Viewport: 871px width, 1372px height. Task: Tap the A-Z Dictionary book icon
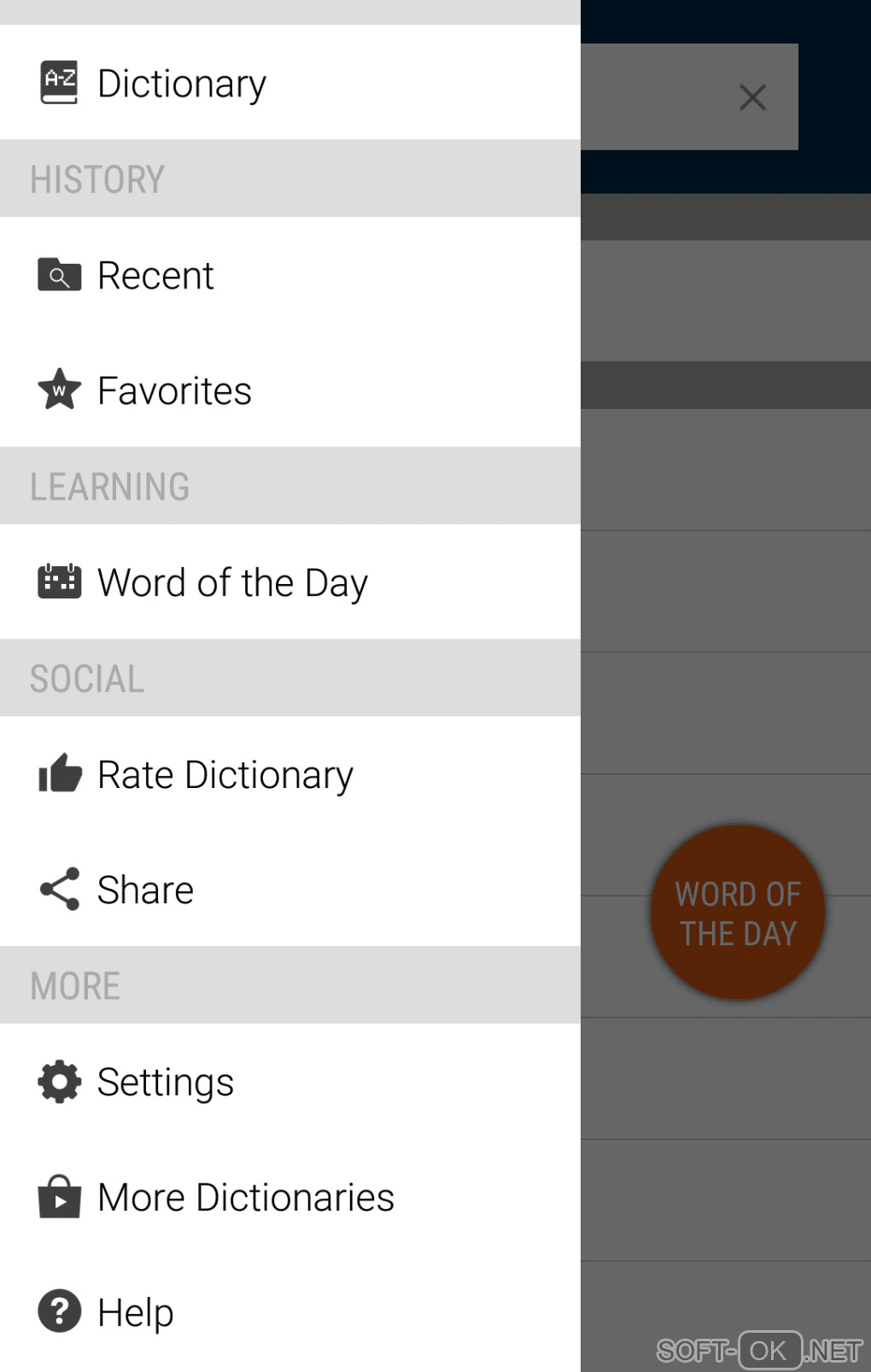pos(59,83)
